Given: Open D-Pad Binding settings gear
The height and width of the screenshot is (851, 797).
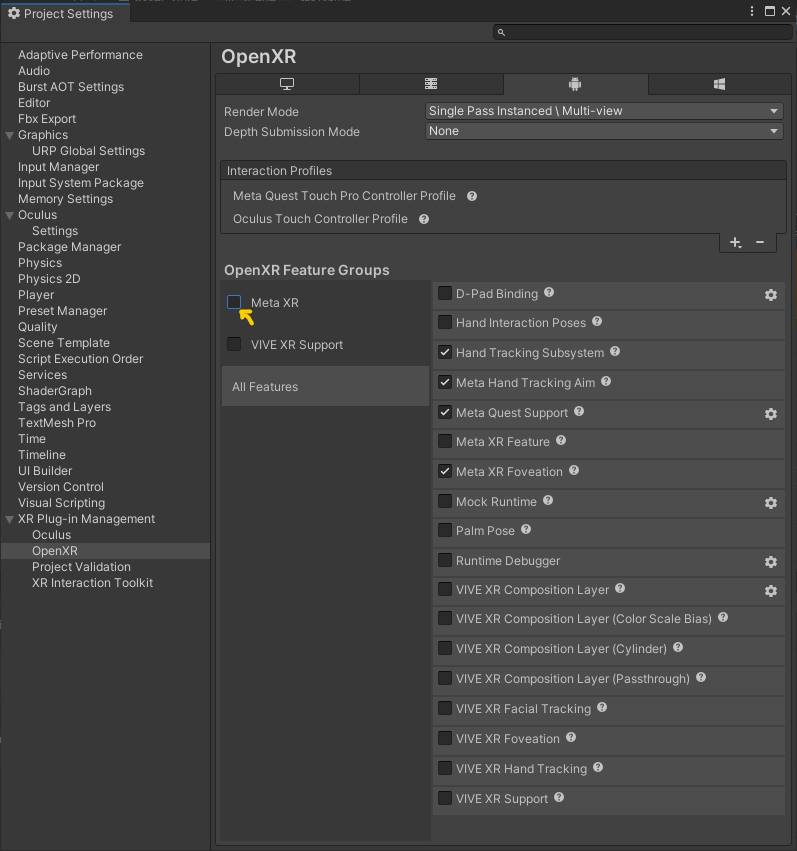Looking at the screenshot, I should 770,295.
